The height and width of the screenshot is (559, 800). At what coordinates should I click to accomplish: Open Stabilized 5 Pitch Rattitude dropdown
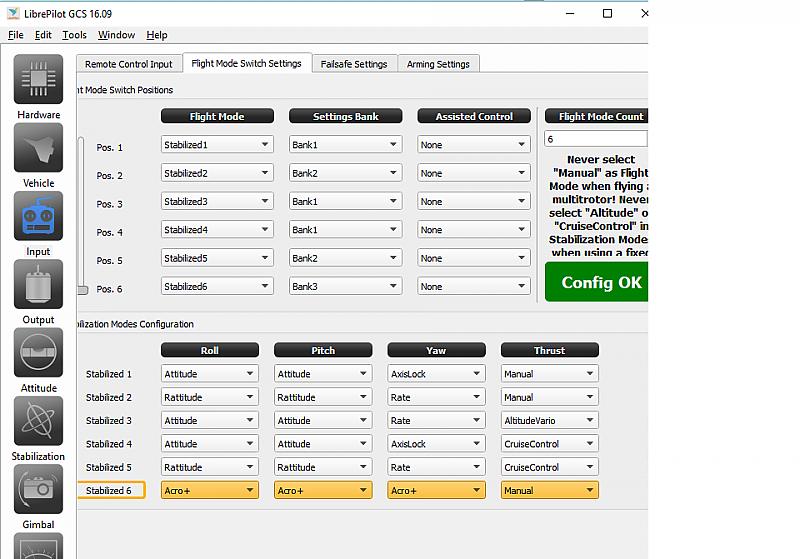click(323, 467)
